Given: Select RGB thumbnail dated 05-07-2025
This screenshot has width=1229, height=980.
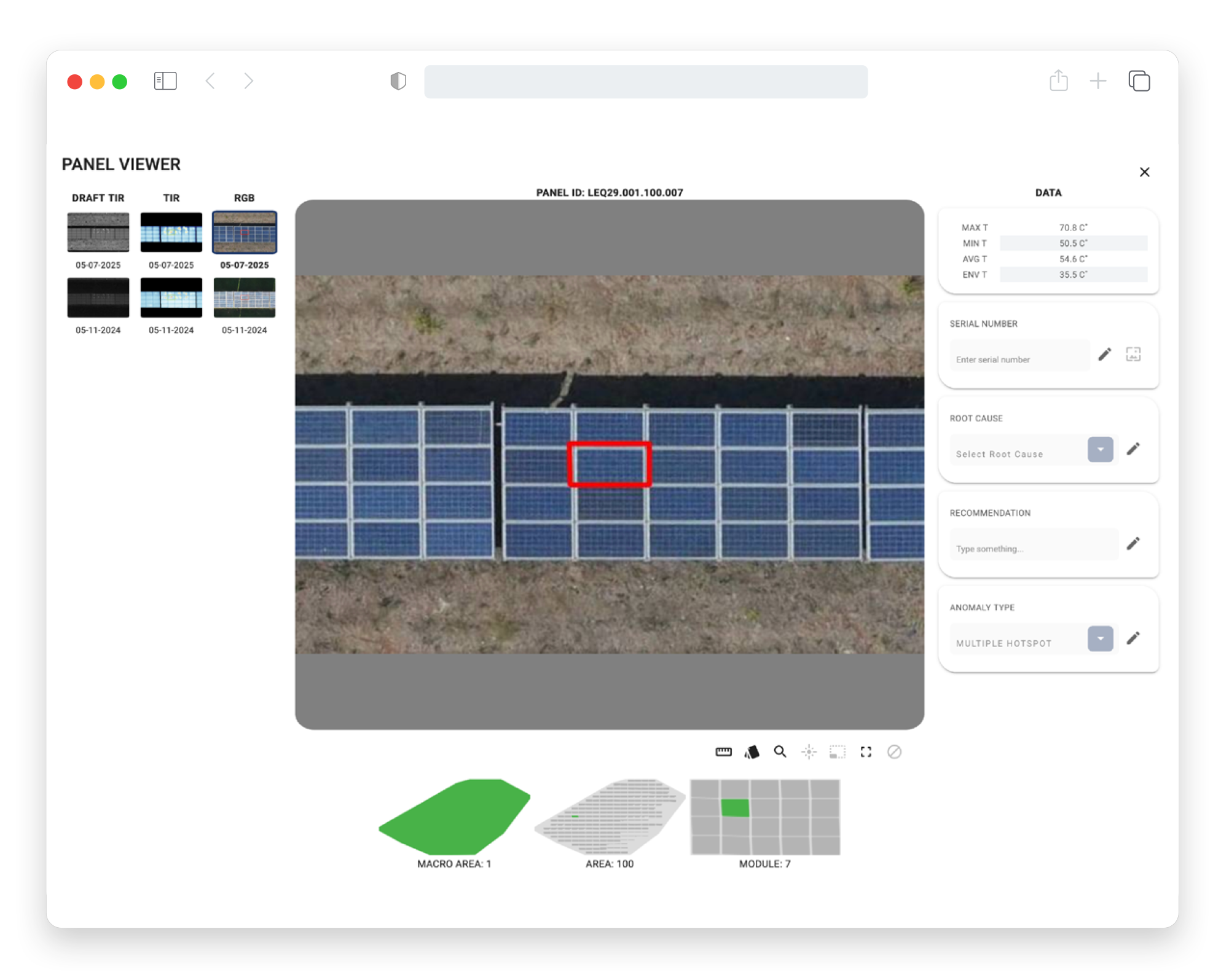Looking at the screenshot, I should click(245, 232).
